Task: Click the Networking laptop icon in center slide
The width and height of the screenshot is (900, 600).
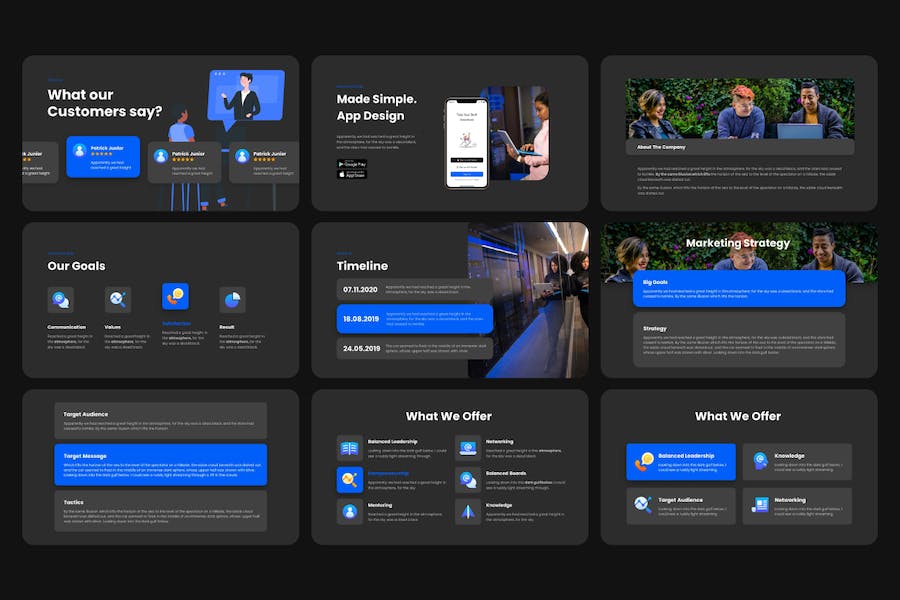Action: click(x=467, y=449)
